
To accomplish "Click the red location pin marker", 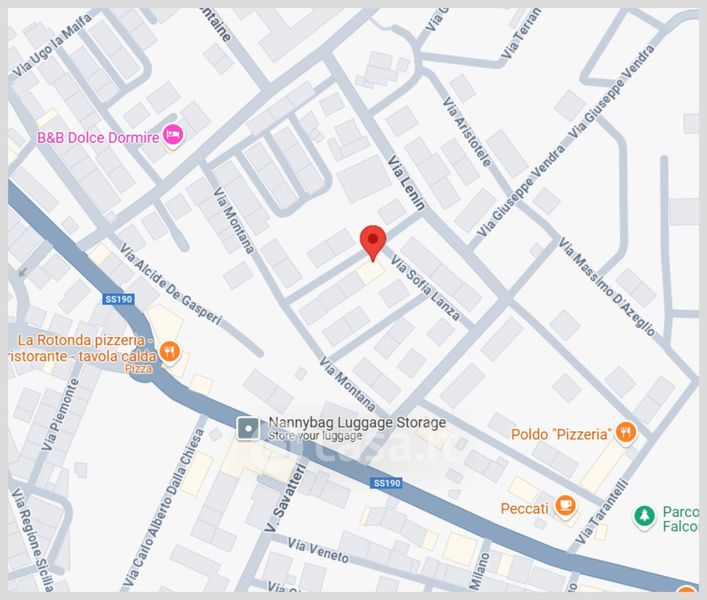I will [x=373, y=243].
